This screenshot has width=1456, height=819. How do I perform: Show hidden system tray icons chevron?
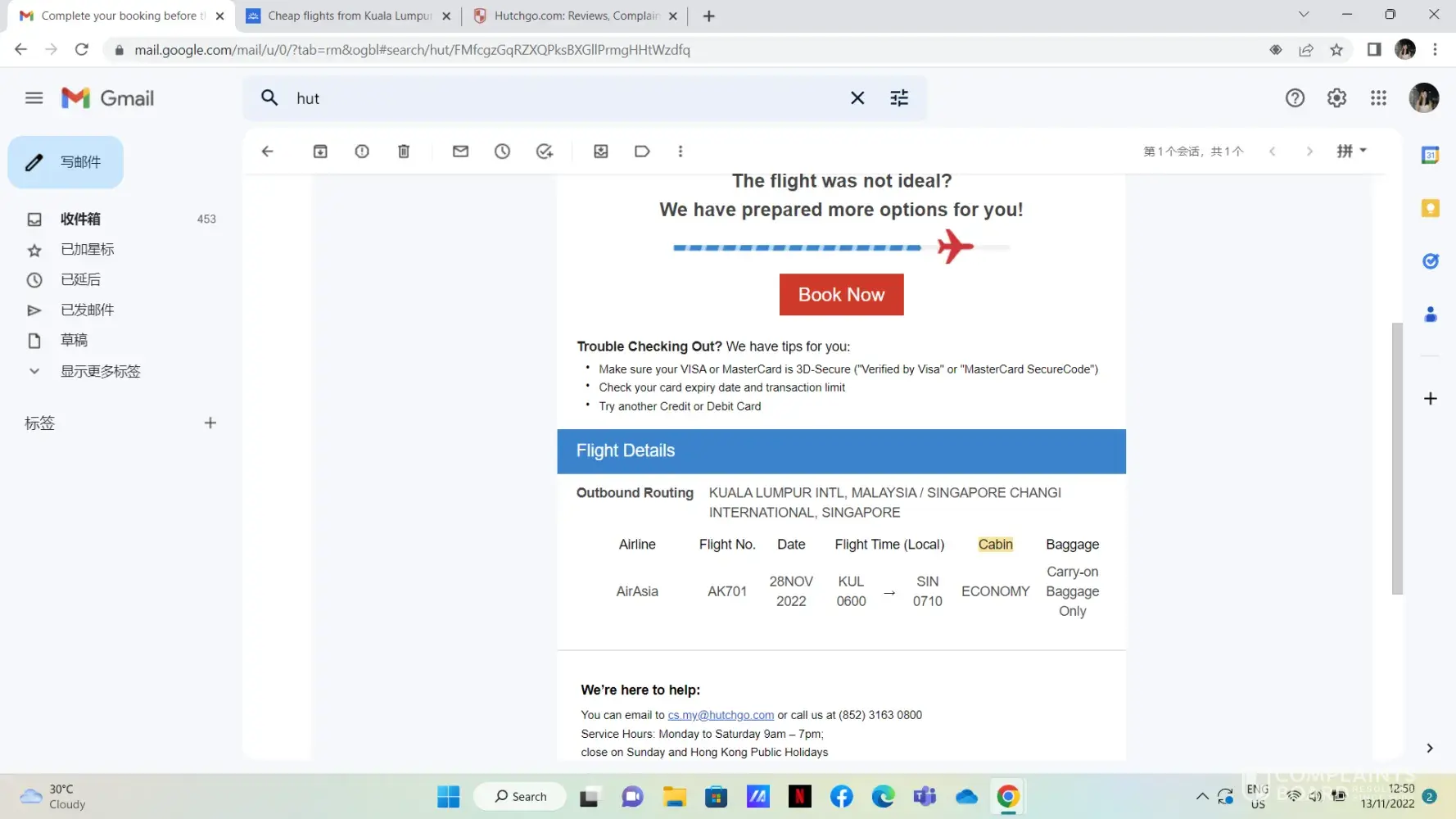tap(1202, 796)
